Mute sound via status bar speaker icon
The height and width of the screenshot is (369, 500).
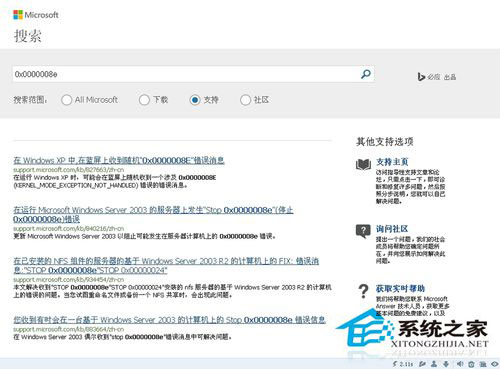coord(460,364)
